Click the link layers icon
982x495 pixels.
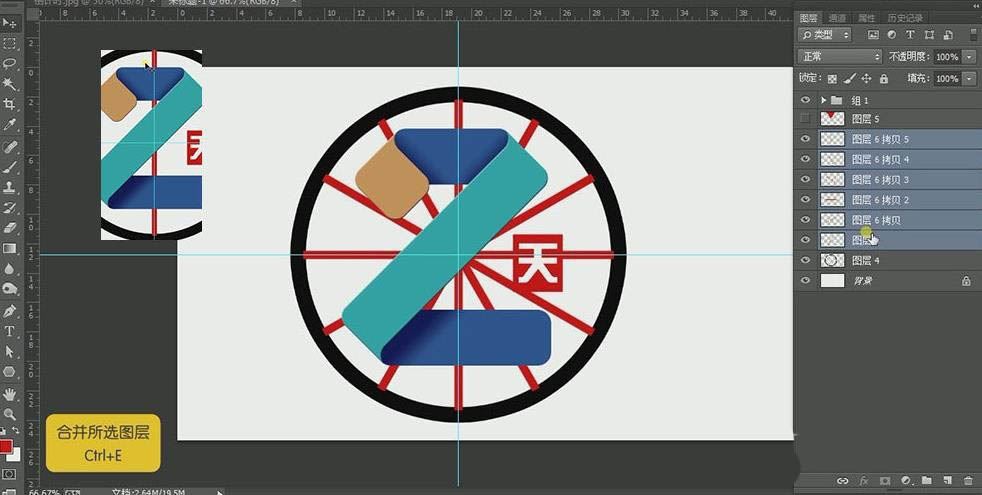(842, 481)
